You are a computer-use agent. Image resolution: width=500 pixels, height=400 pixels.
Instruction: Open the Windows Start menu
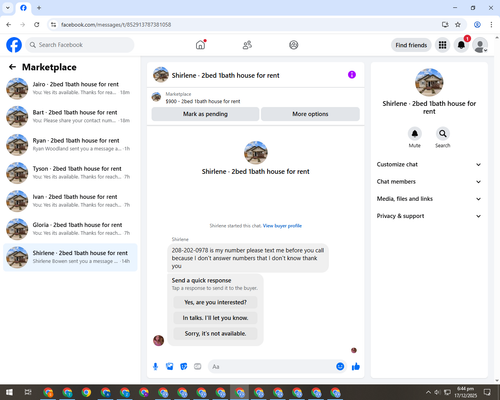[9, 392]
